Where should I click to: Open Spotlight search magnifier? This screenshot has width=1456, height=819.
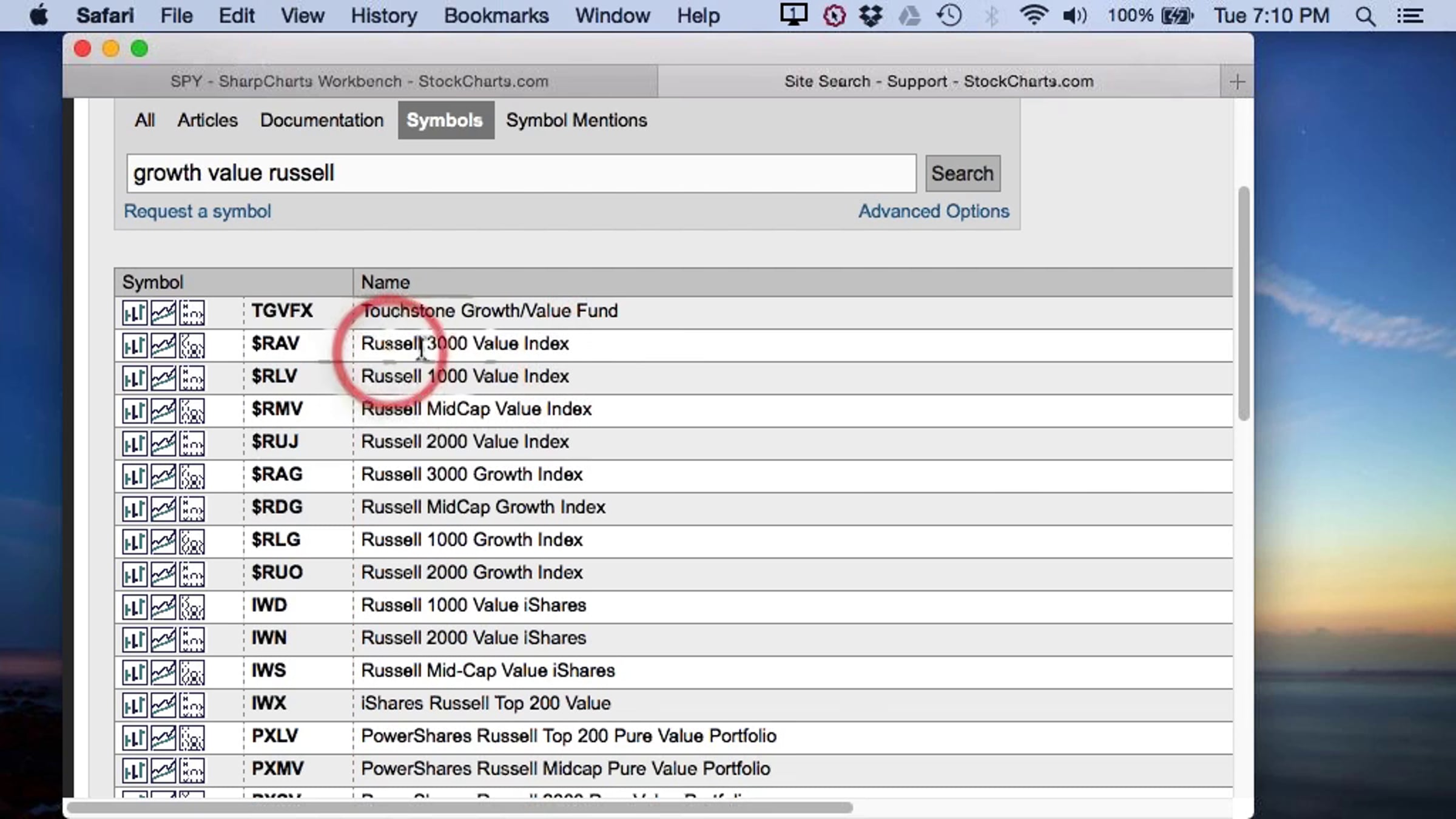(x=1366, y=16)
